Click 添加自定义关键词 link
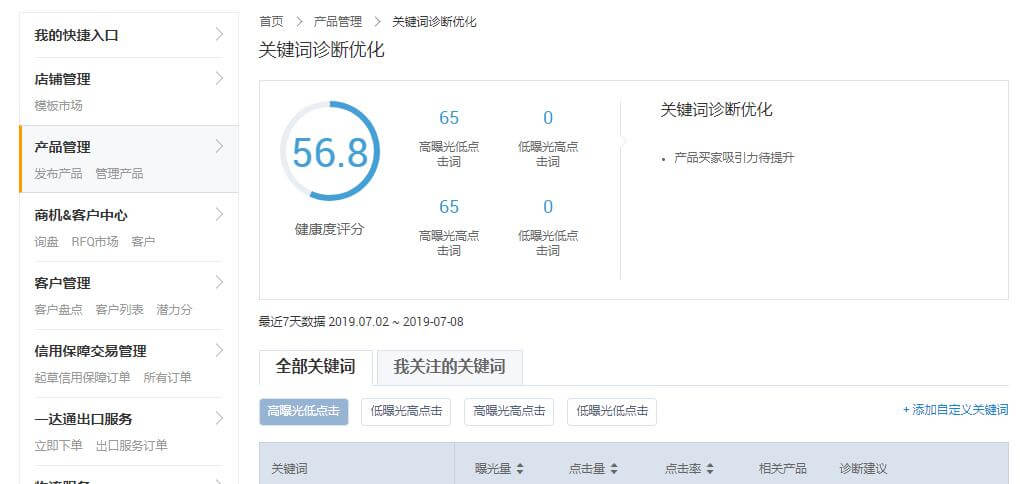 pos(955,410)
